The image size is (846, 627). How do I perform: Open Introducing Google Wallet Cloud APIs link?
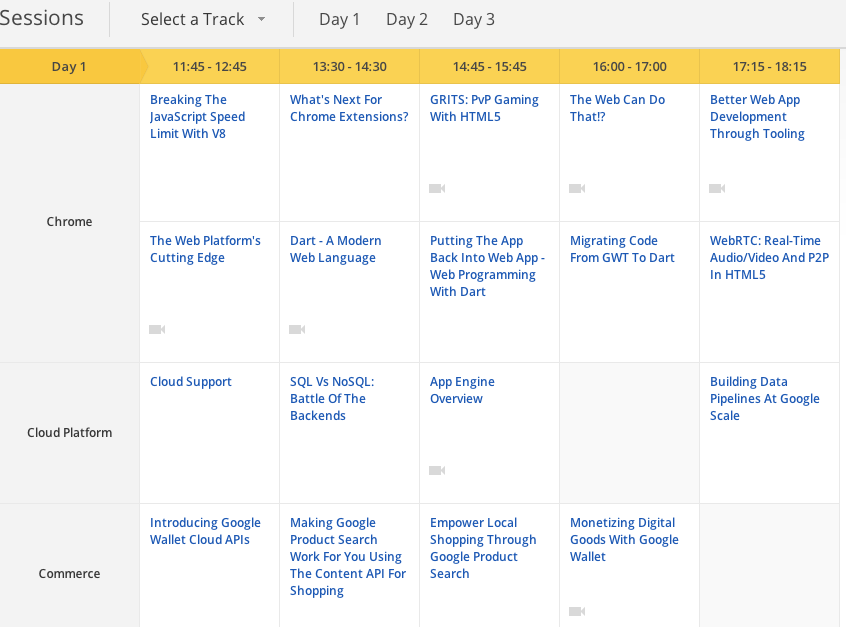(x=205, y=531)
